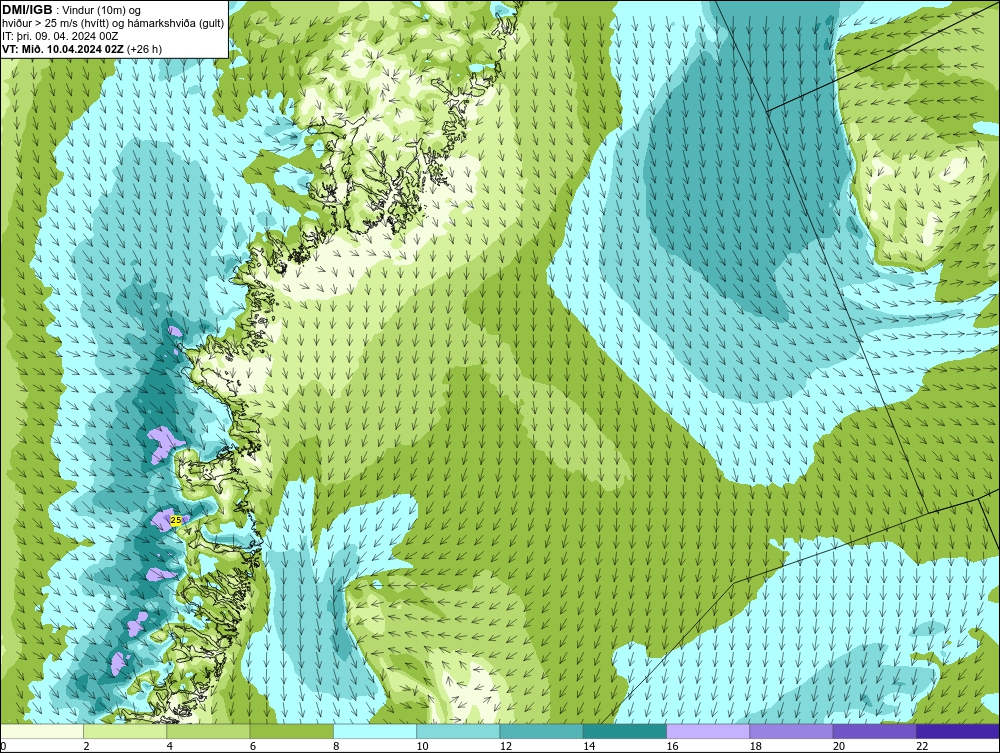Image resolution: width=1000 pixels, height=753 pixels.
Task: Click the yellow 25 gust marker
Action: pos(176,520)
